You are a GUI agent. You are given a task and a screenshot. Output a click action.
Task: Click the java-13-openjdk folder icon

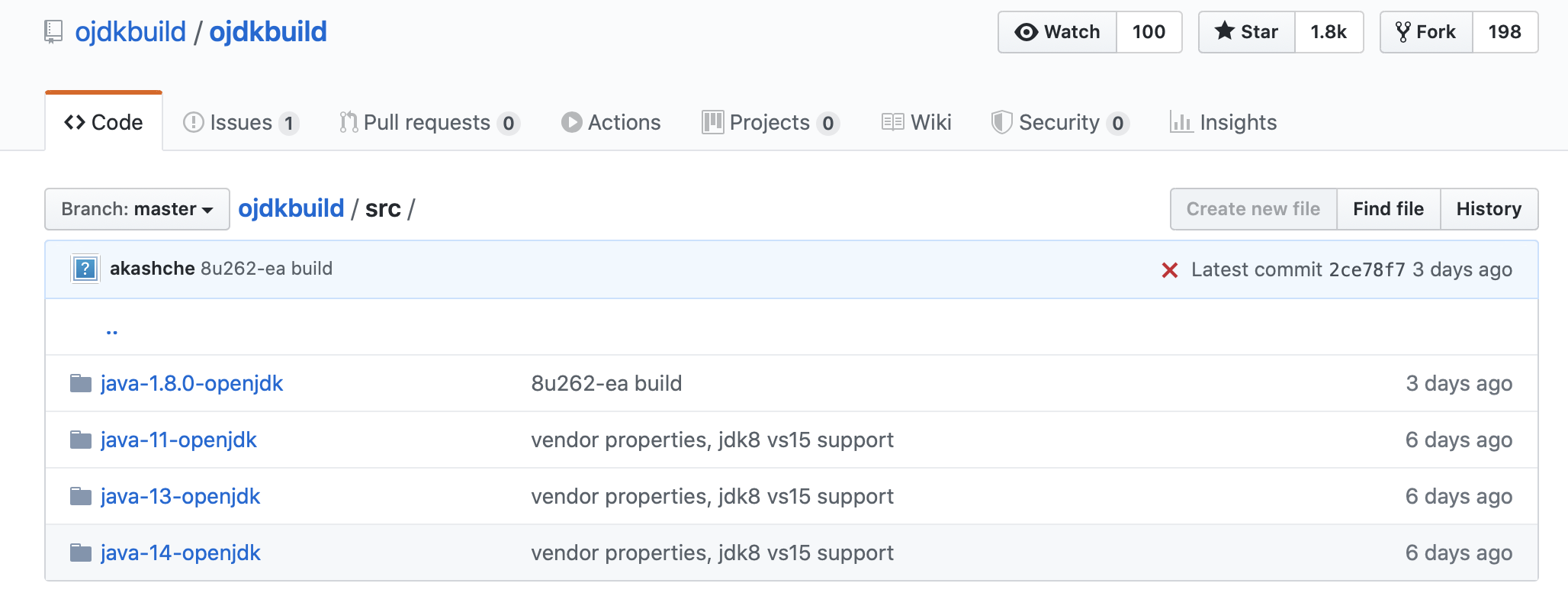[x=80, y=496]
